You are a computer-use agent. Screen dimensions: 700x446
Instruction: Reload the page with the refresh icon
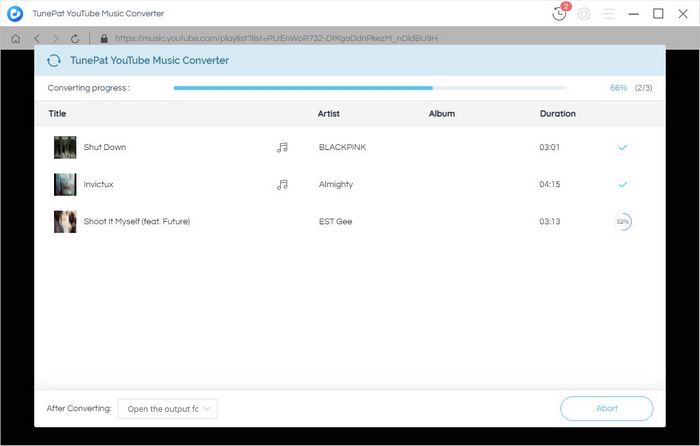click(x=75, y=38)
